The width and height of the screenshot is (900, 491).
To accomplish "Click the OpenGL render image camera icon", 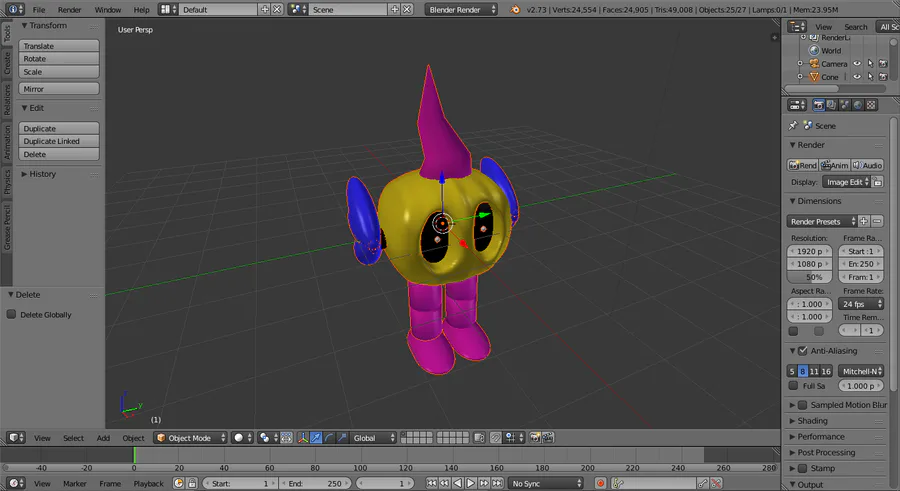I will 535,438.
